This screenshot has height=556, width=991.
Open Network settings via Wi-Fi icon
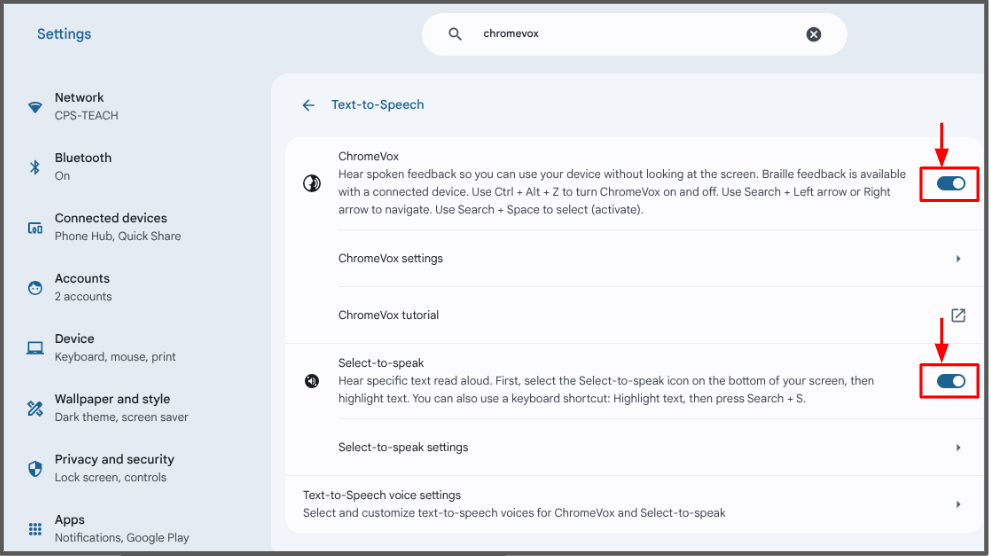[35, 107]
